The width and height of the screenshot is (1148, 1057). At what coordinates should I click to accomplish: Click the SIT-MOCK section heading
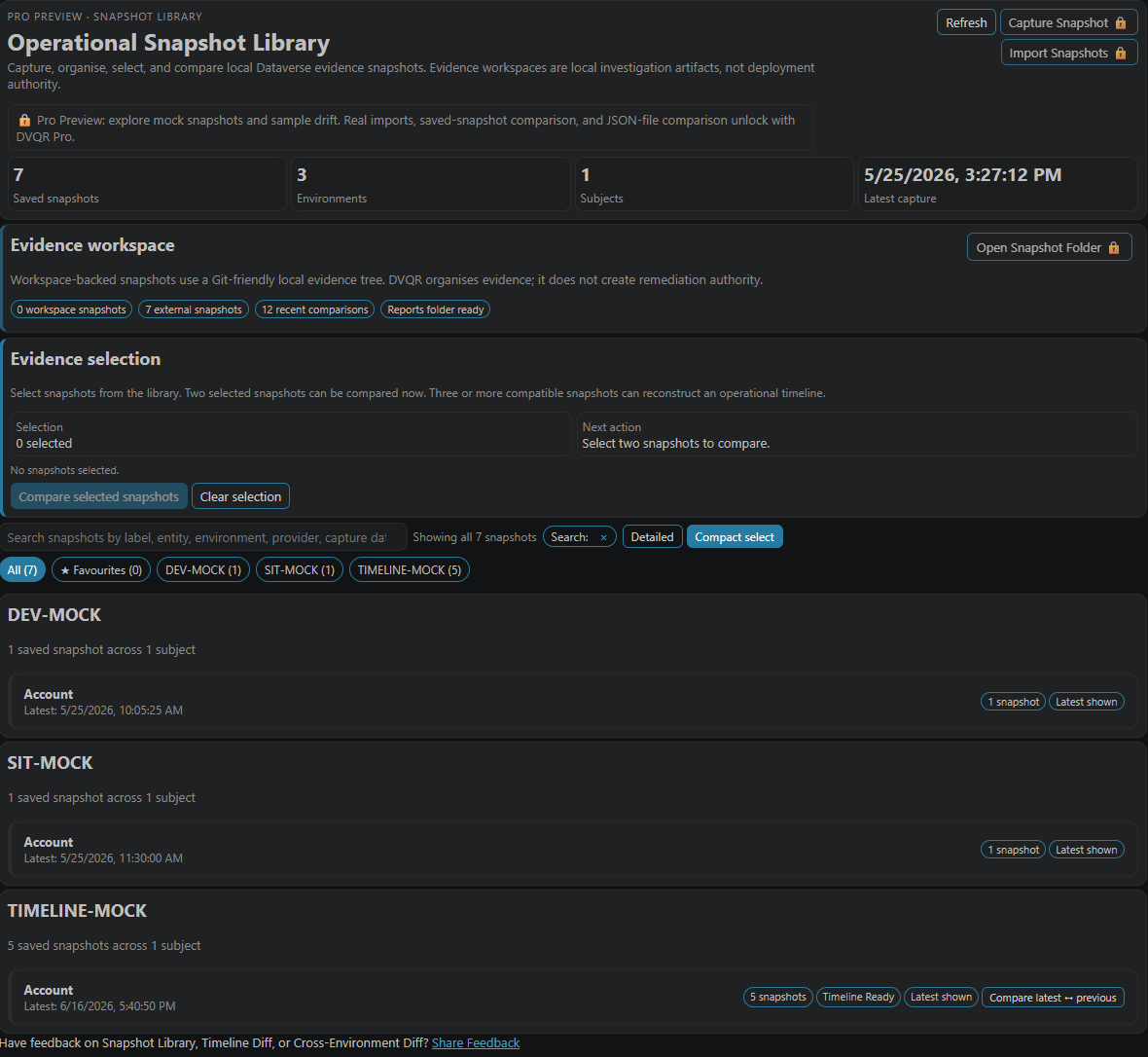click(50, 763)
